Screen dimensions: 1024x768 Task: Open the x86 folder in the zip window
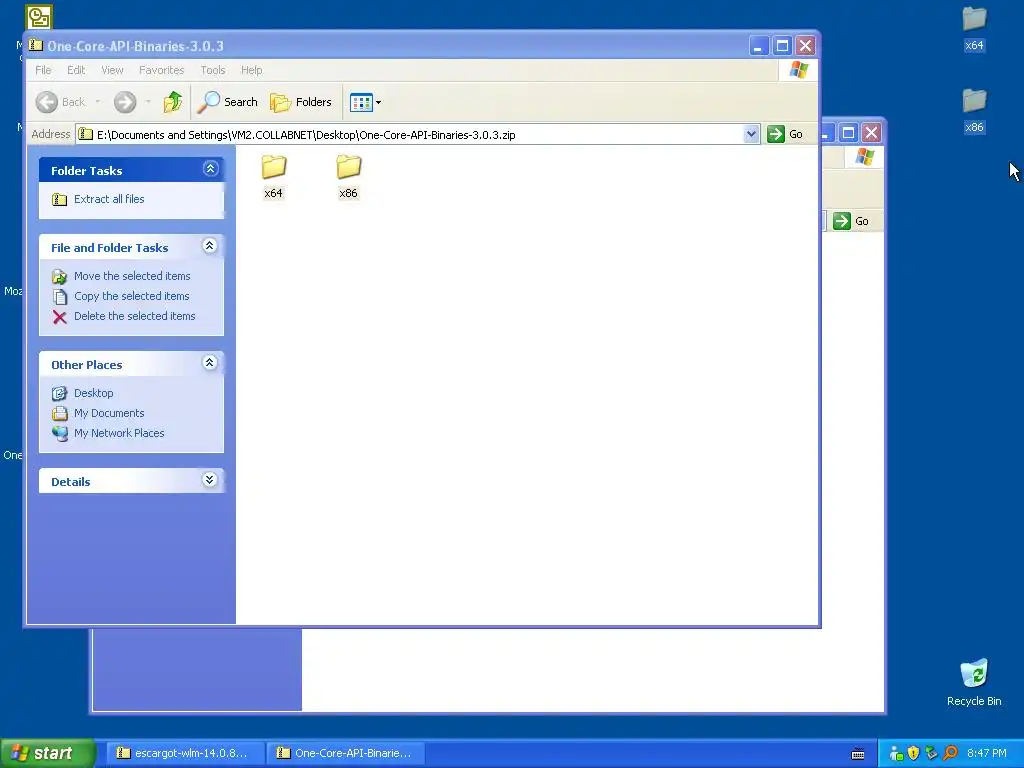(x=348, y=176)
